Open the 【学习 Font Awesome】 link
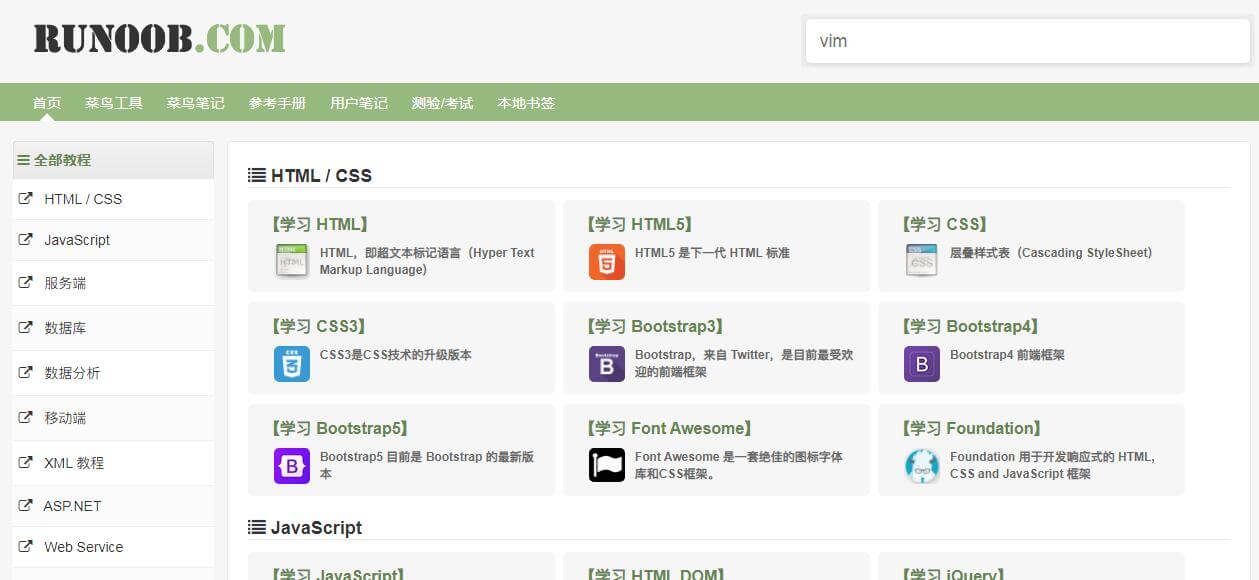 (669, 428)
